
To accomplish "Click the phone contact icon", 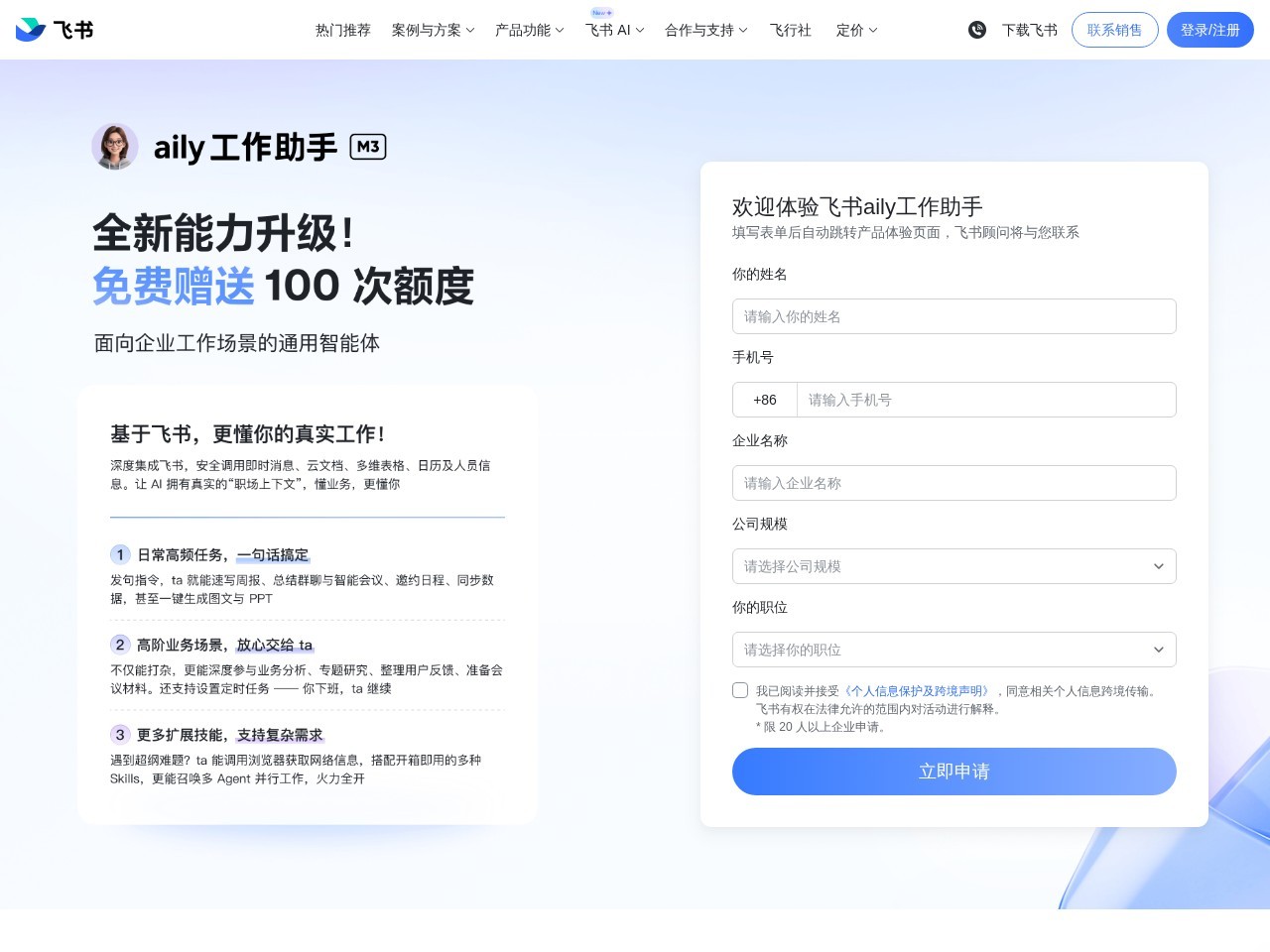I will pos(977,30).
